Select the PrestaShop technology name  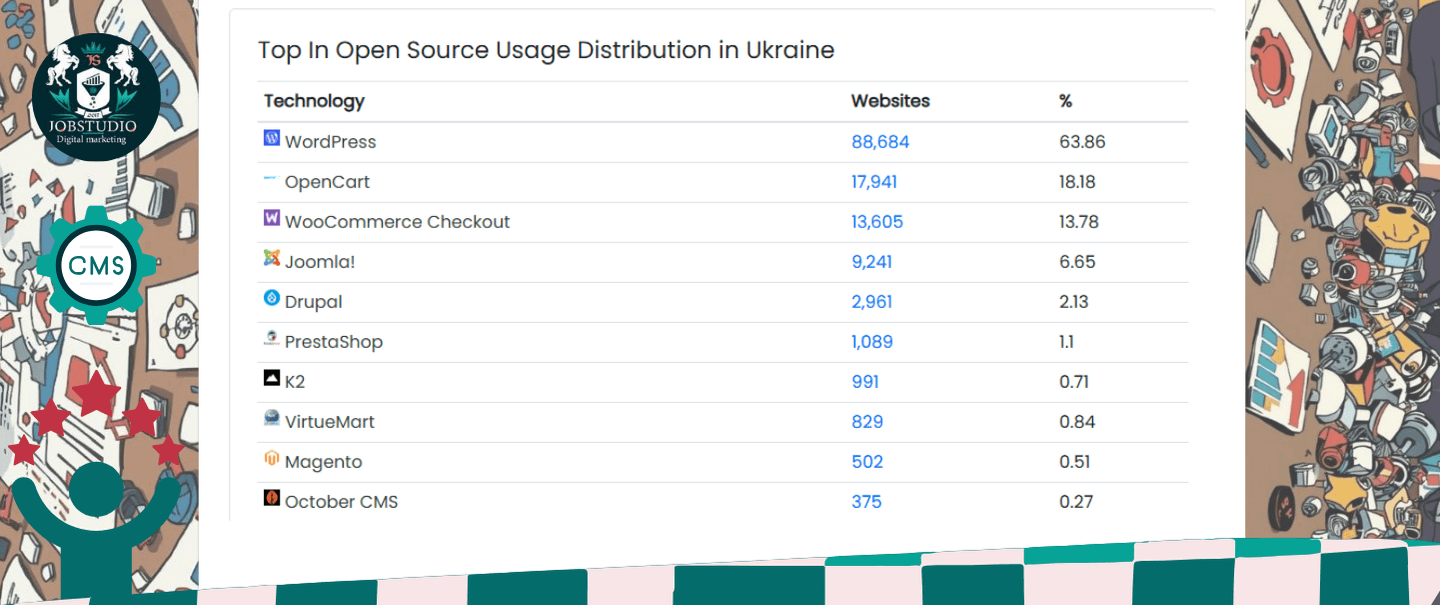[333, 342]
